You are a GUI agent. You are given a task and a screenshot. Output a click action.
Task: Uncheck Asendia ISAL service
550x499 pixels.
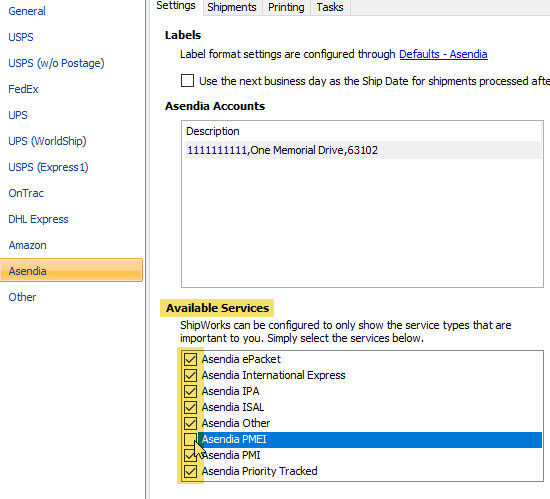tap(190, 407)
